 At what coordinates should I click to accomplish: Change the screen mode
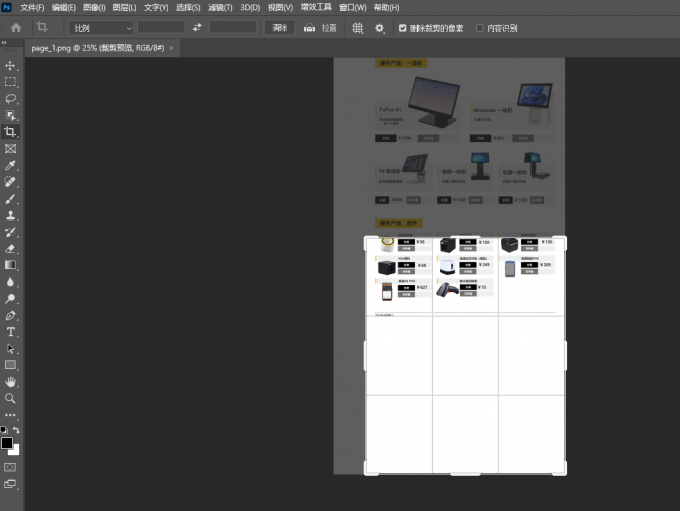click(x=10, y=484)
